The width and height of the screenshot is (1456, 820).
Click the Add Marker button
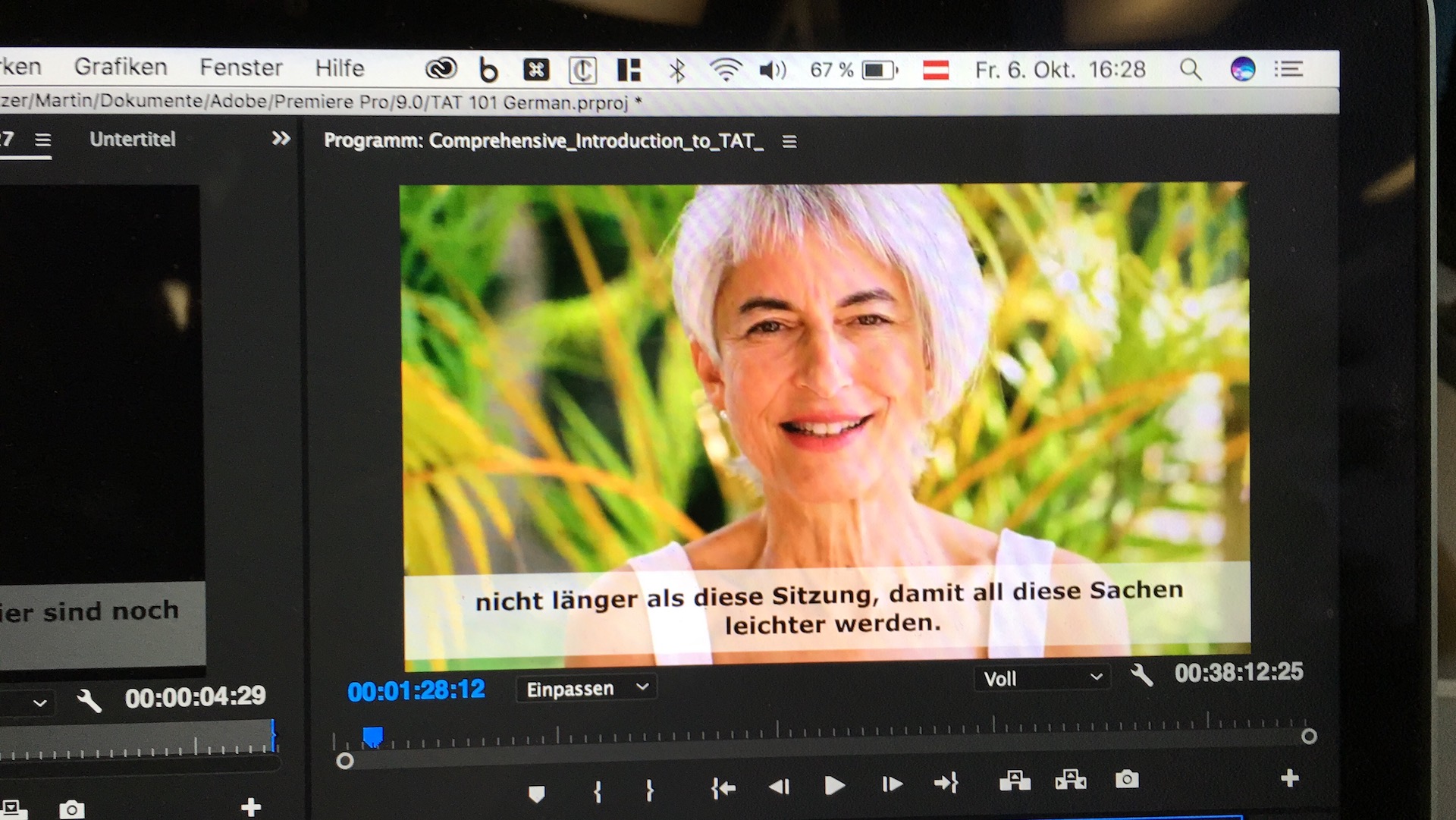(537, 793)
